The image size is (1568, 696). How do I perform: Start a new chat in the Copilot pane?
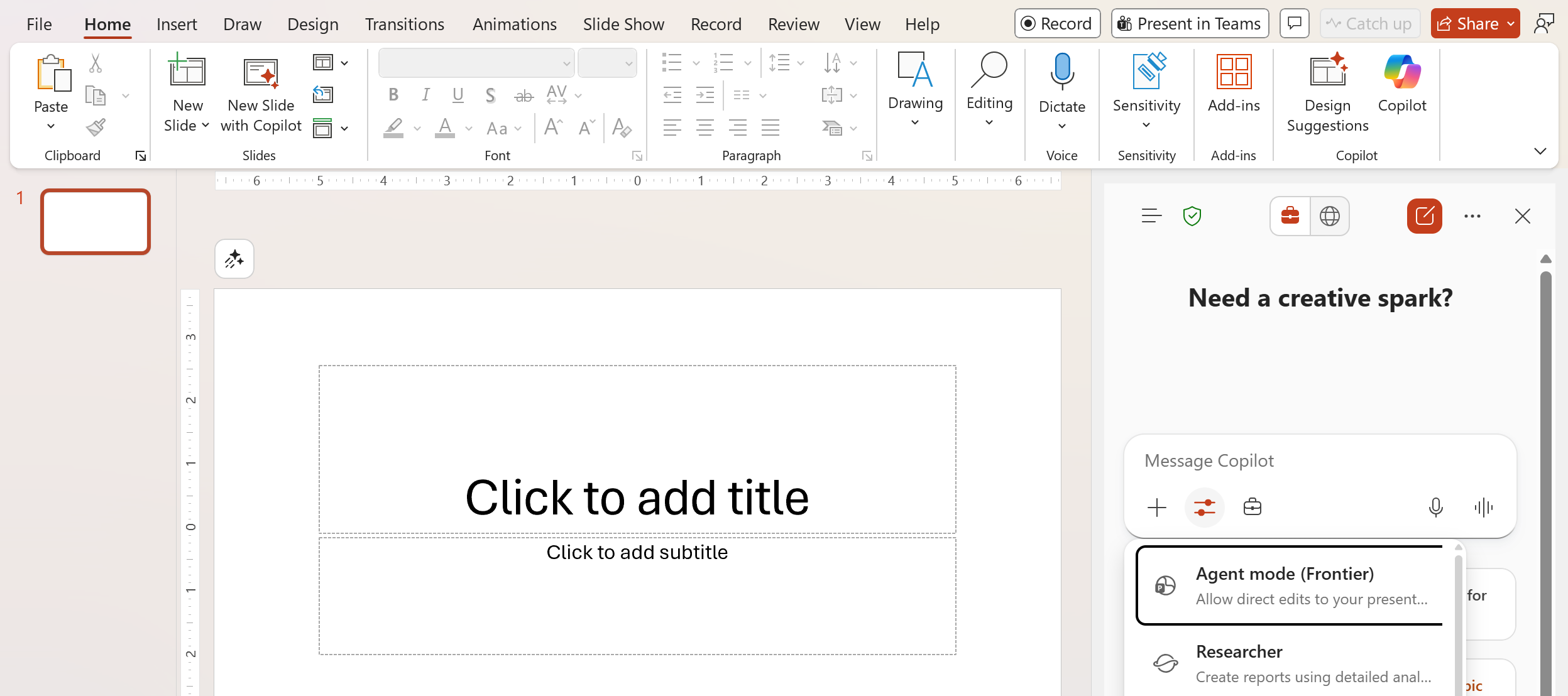[1423, 216]
